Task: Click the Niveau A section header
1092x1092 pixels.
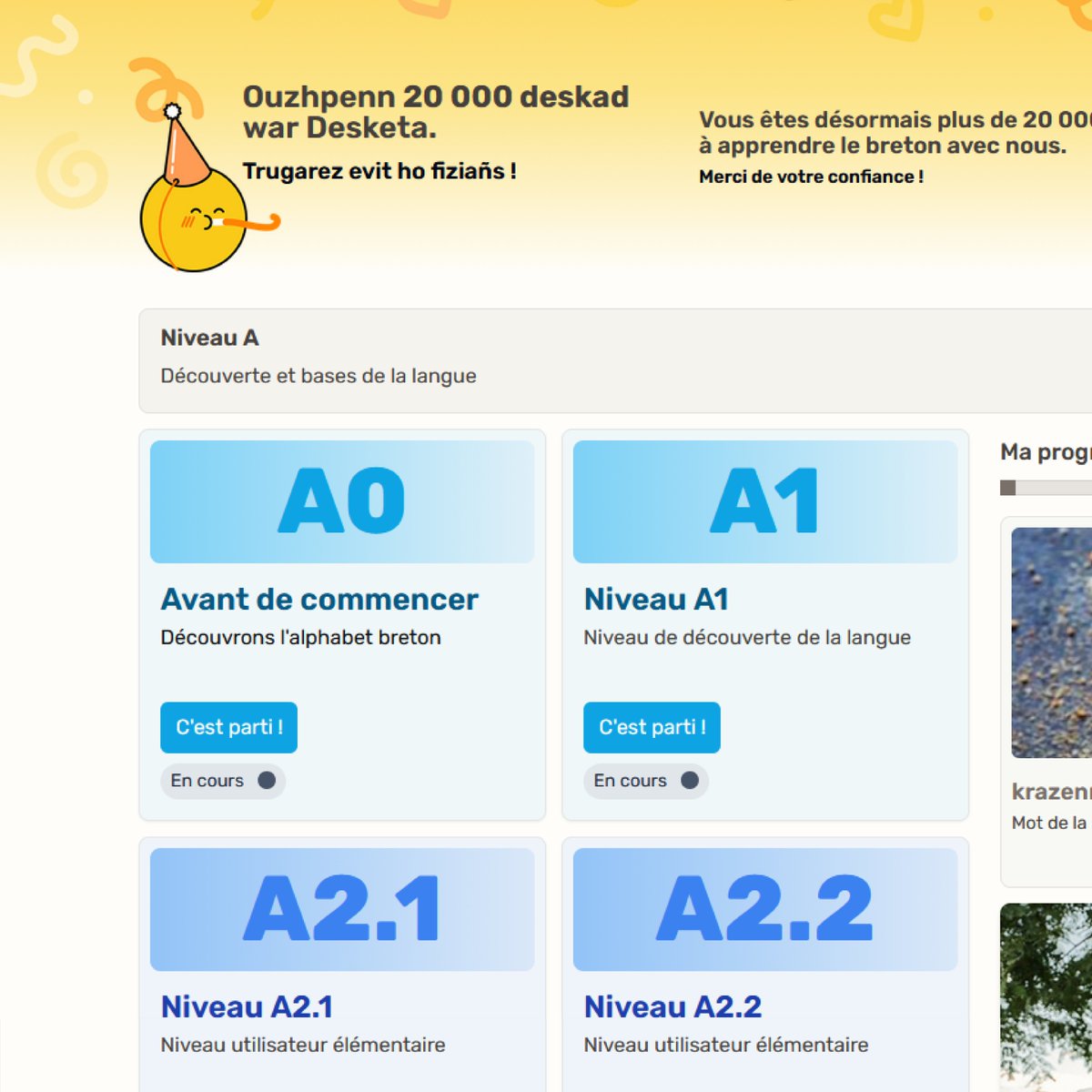Action: pos(615,360)
